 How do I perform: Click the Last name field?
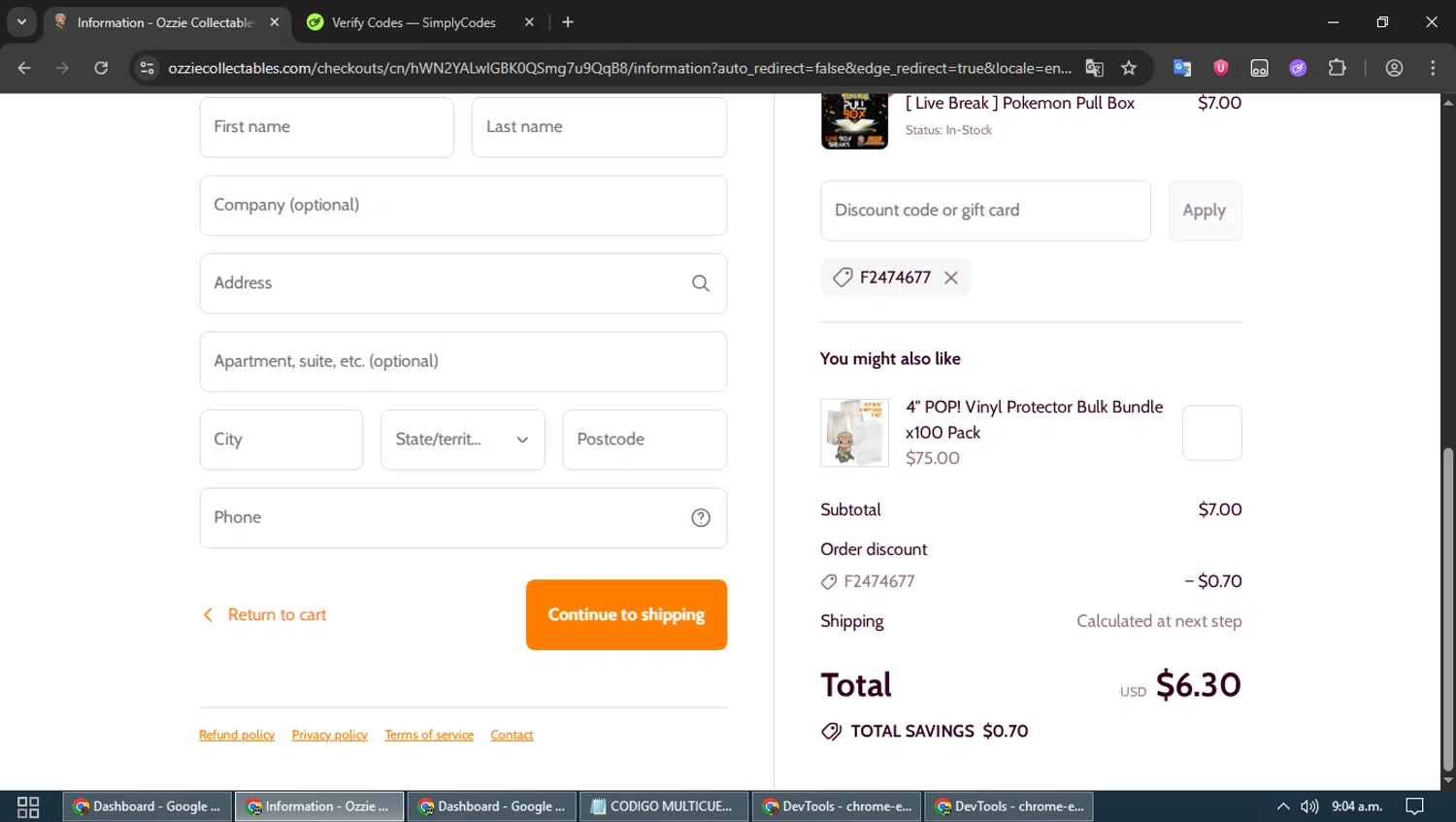coord(599,127)
